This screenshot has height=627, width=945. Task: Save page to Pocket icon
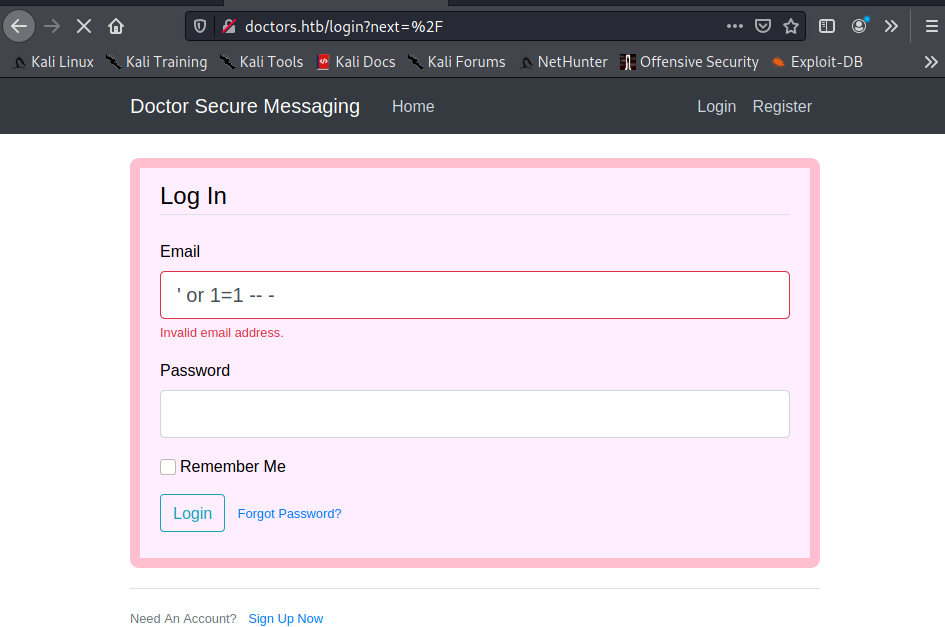(763, 27)
